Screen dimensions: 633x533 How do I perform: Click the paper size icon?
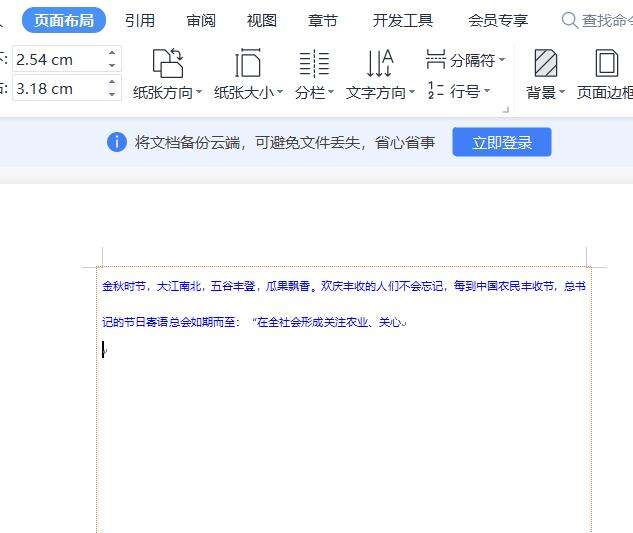(248, 63)
